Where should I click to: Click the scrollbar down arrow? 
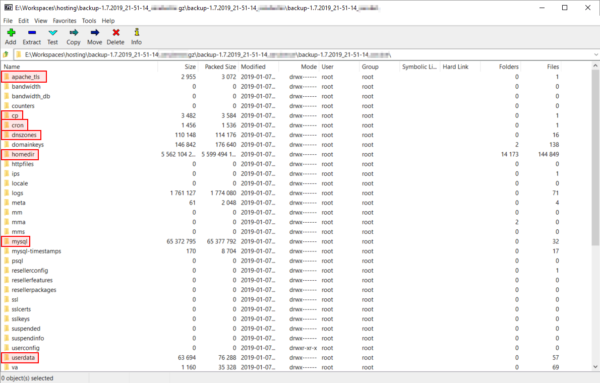pyautogui.click(x=595, y=367)
